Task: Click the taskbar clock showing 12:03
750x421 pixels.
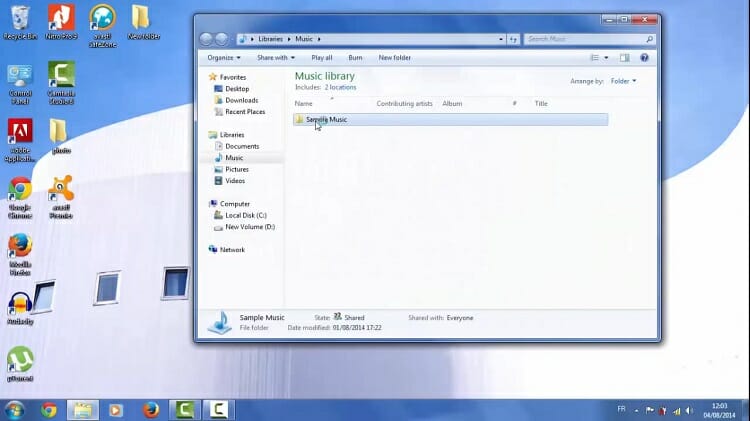Action: pos(719,410)
